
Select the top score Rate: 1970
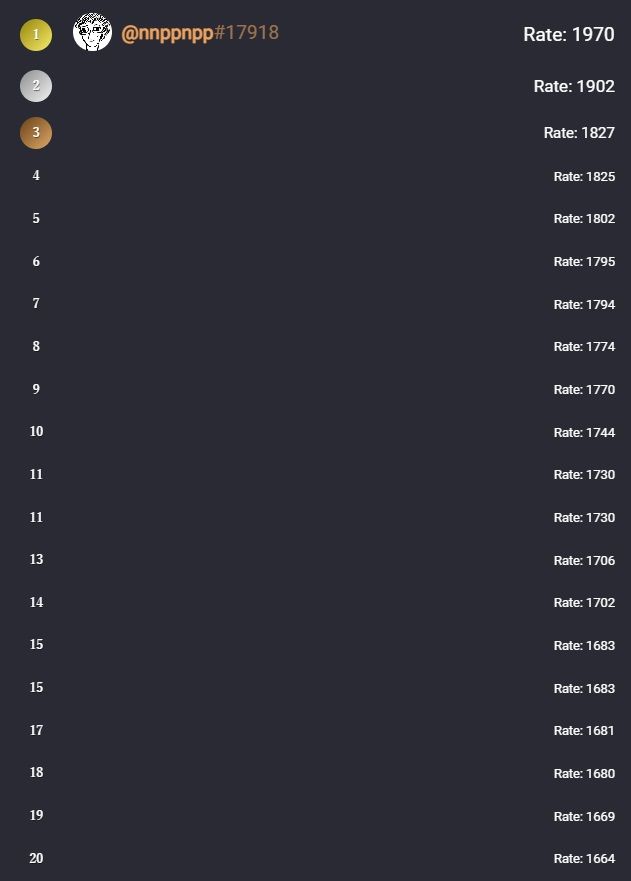[568, 35]
